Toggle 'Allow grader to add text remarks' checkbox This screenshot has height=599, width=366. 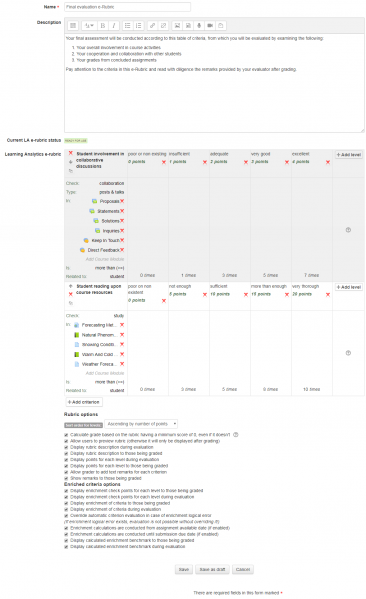[x=66, y=472]
